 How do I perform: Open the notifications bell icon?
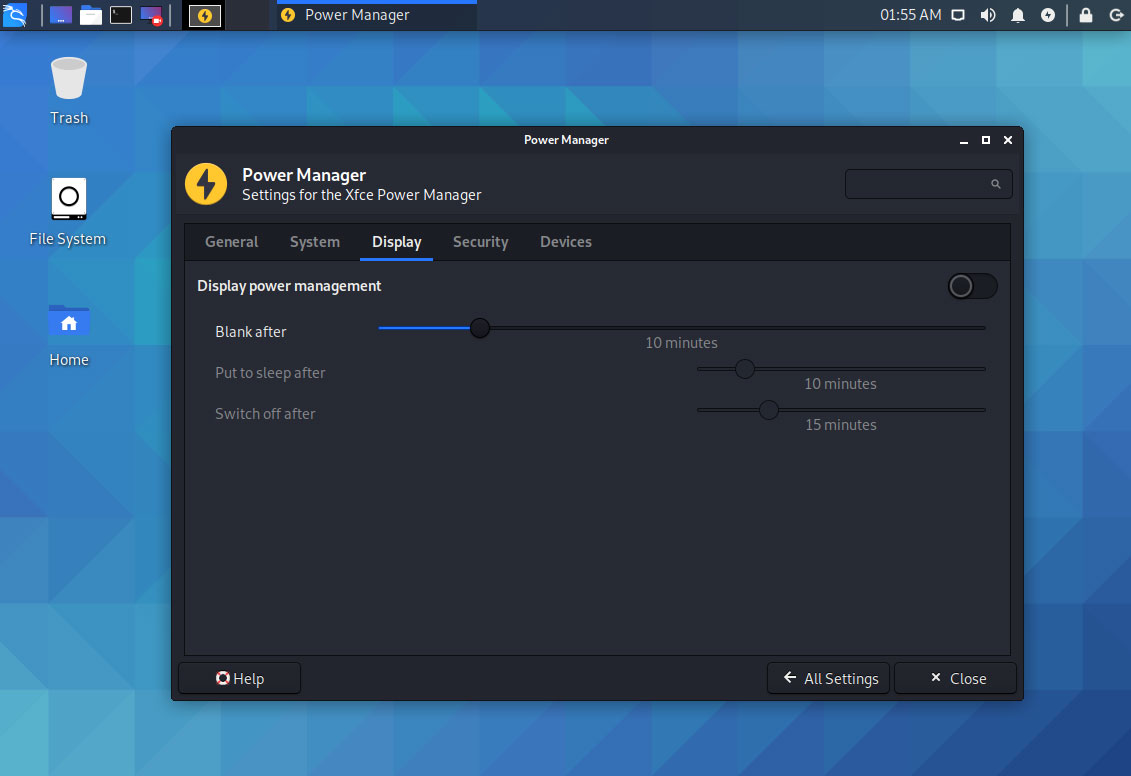(x=1018, y=15)
